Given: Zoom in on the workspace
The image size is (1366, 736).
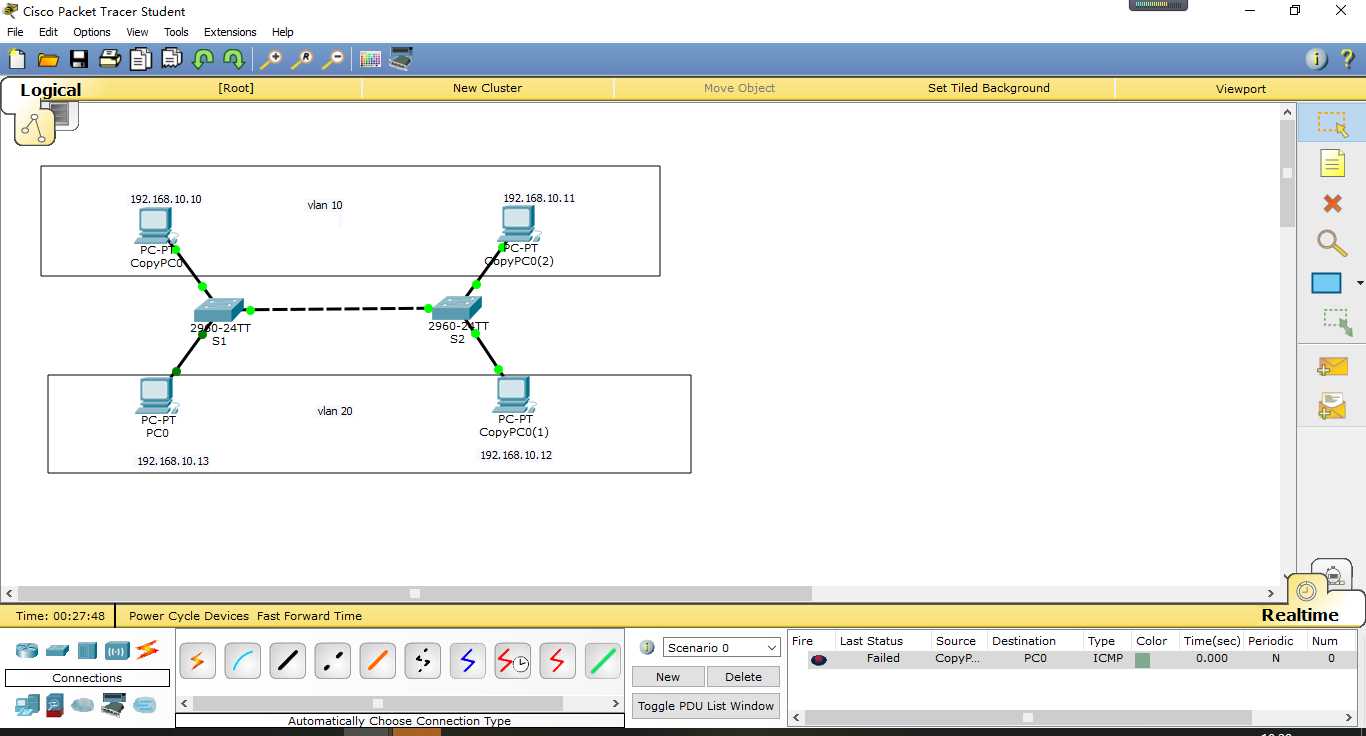Looking at the screenshot, I should pyautogui.click(x=271, y=59).
